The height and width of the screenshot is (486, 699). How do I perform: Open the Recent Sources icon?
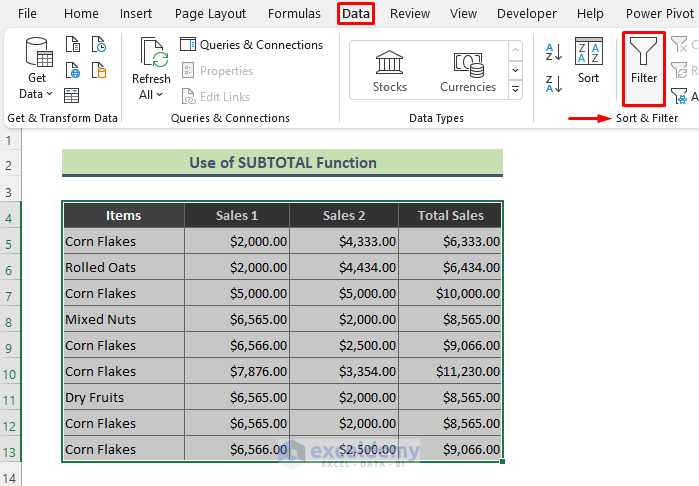98,44
